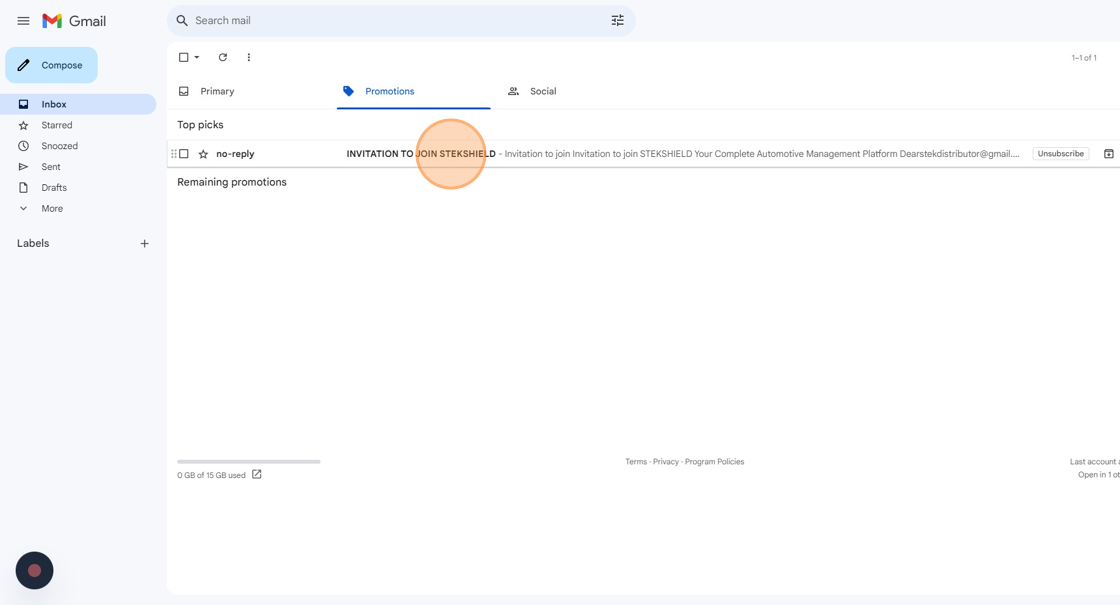Viewport: 1120px width, 605px height.
Task: Open the Program Policies link
Action: coord(714,461)
